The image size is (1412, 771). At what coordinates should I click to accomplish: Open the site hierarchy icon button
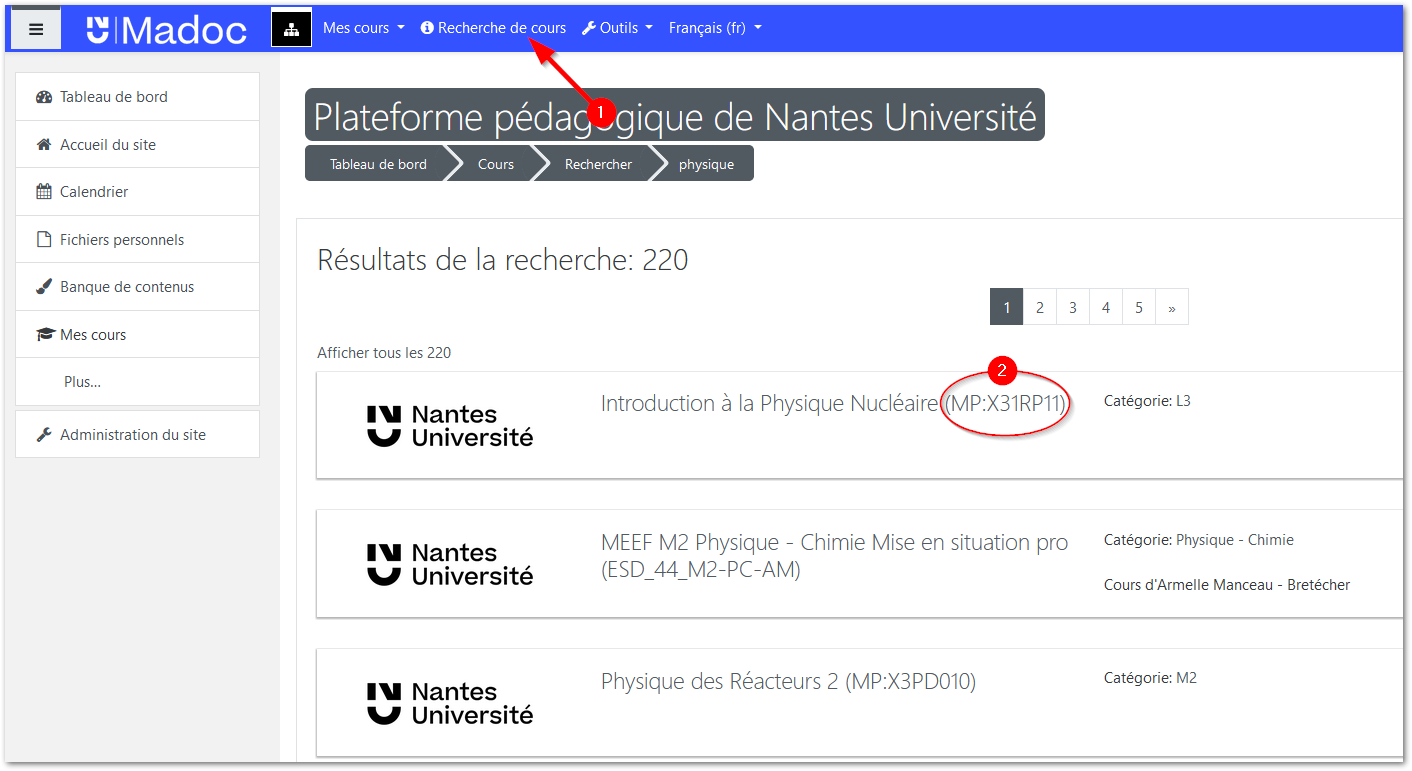click(291, 29)
